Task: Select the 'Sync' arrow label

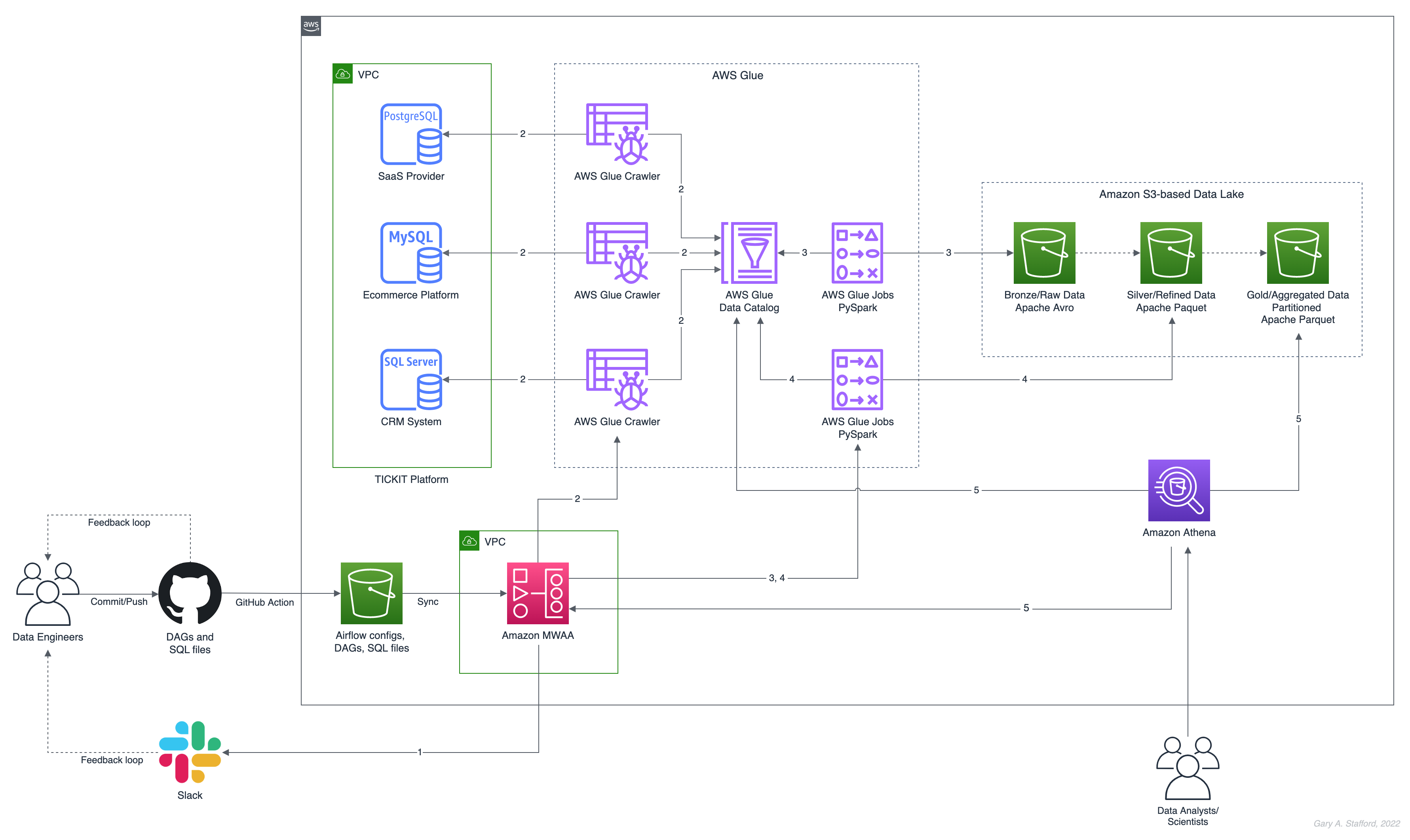Action: [x=428, y=602]
